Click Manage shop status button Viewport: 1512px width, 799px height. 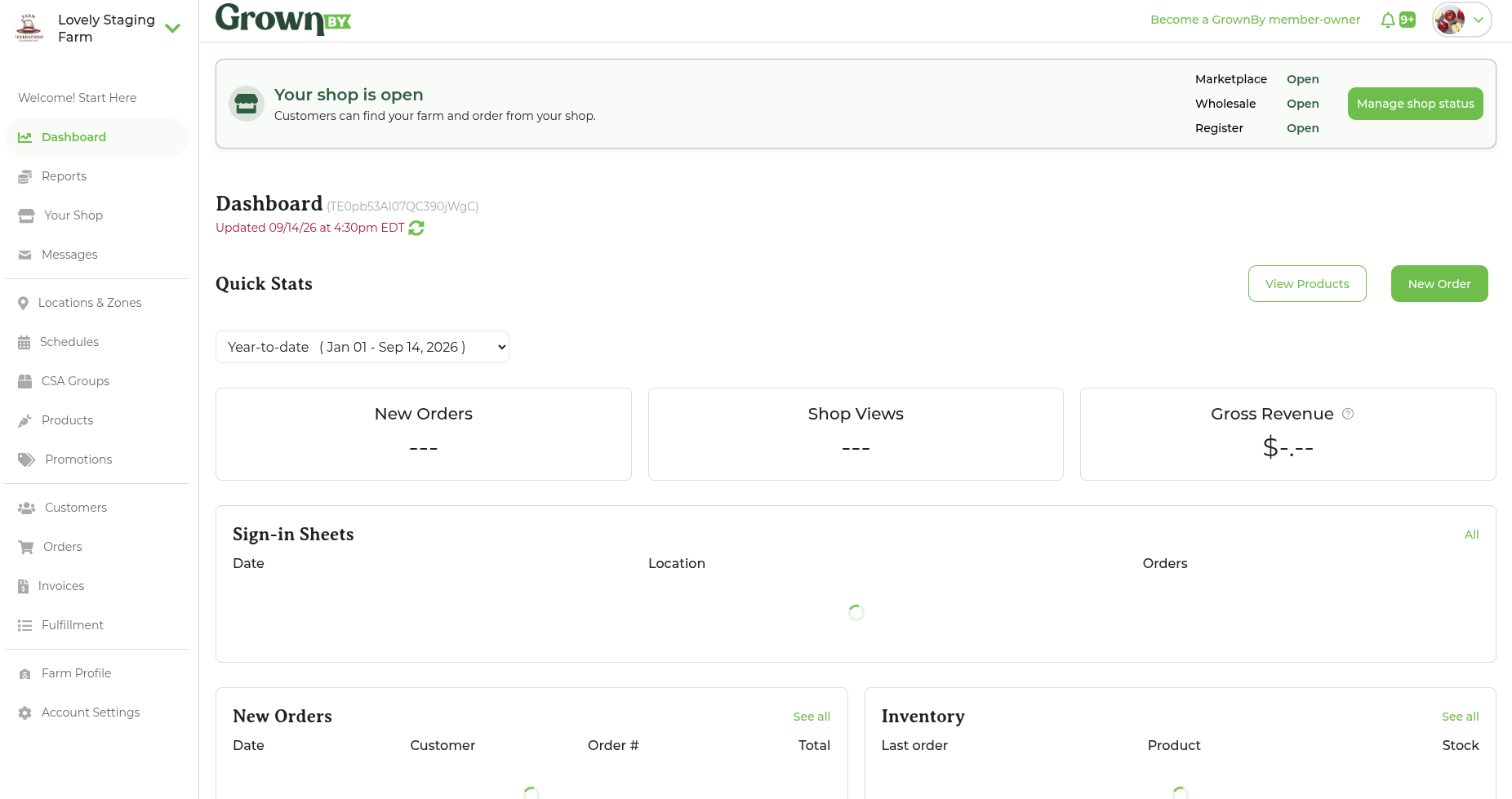(x=1416, y=104)
